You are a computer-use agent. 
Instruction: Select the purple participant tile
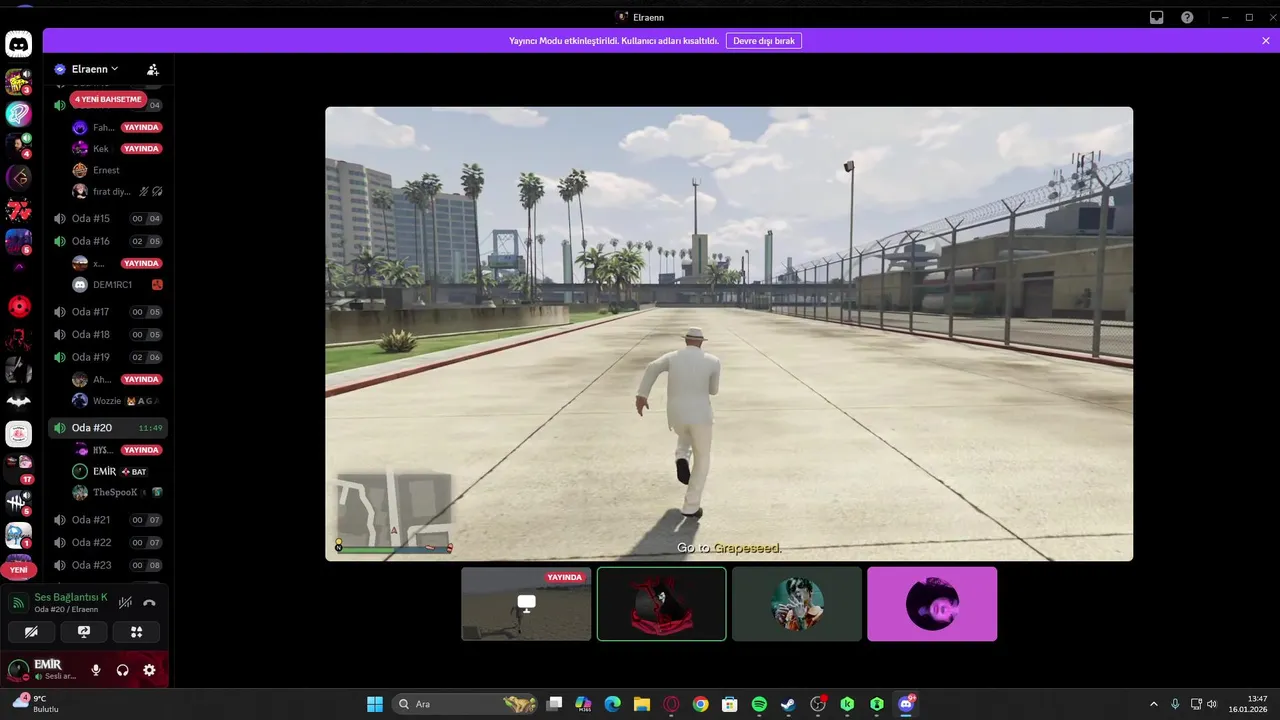coord(932,604)
